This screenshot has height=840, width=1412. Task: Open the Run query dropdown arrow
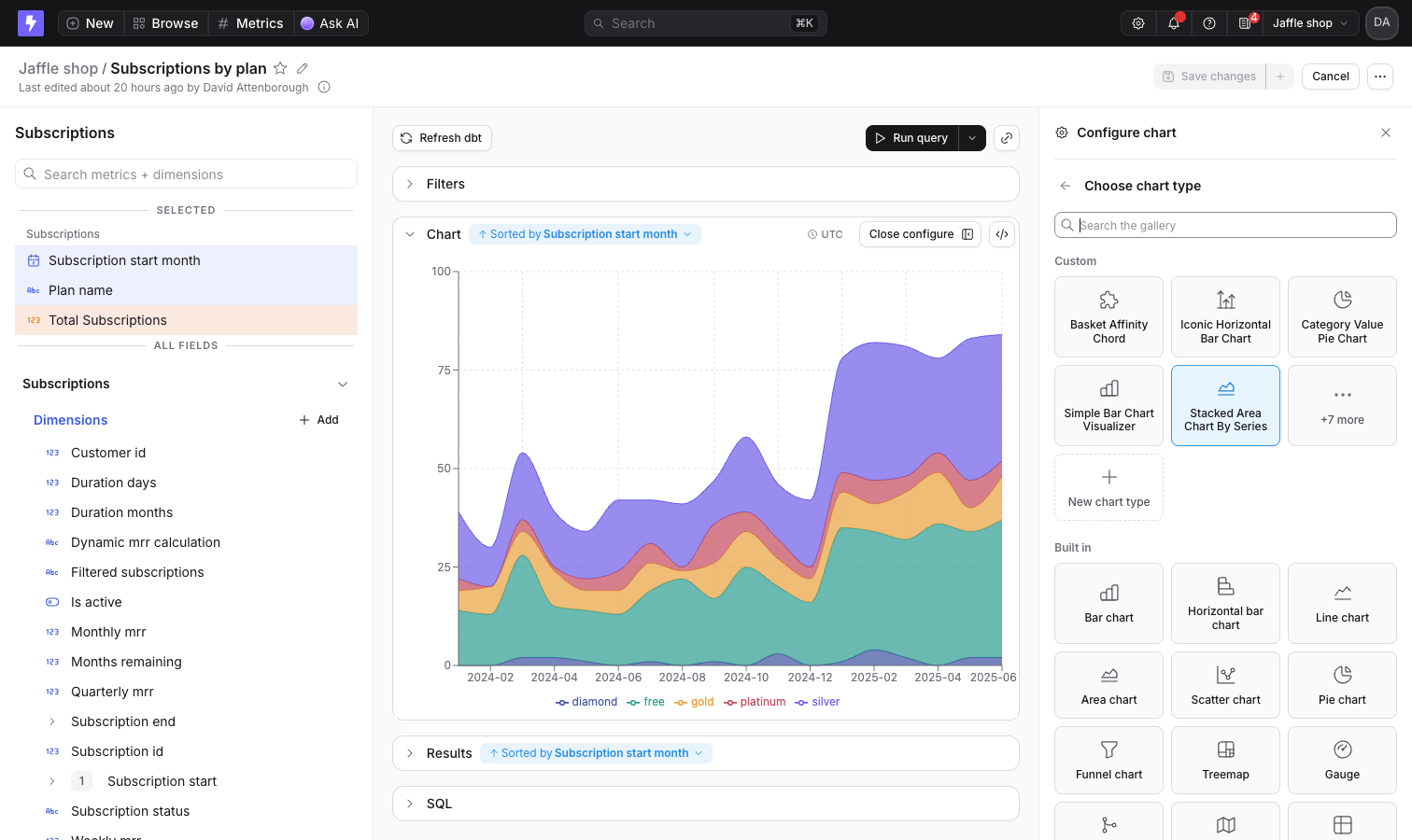tap(972, 138)
